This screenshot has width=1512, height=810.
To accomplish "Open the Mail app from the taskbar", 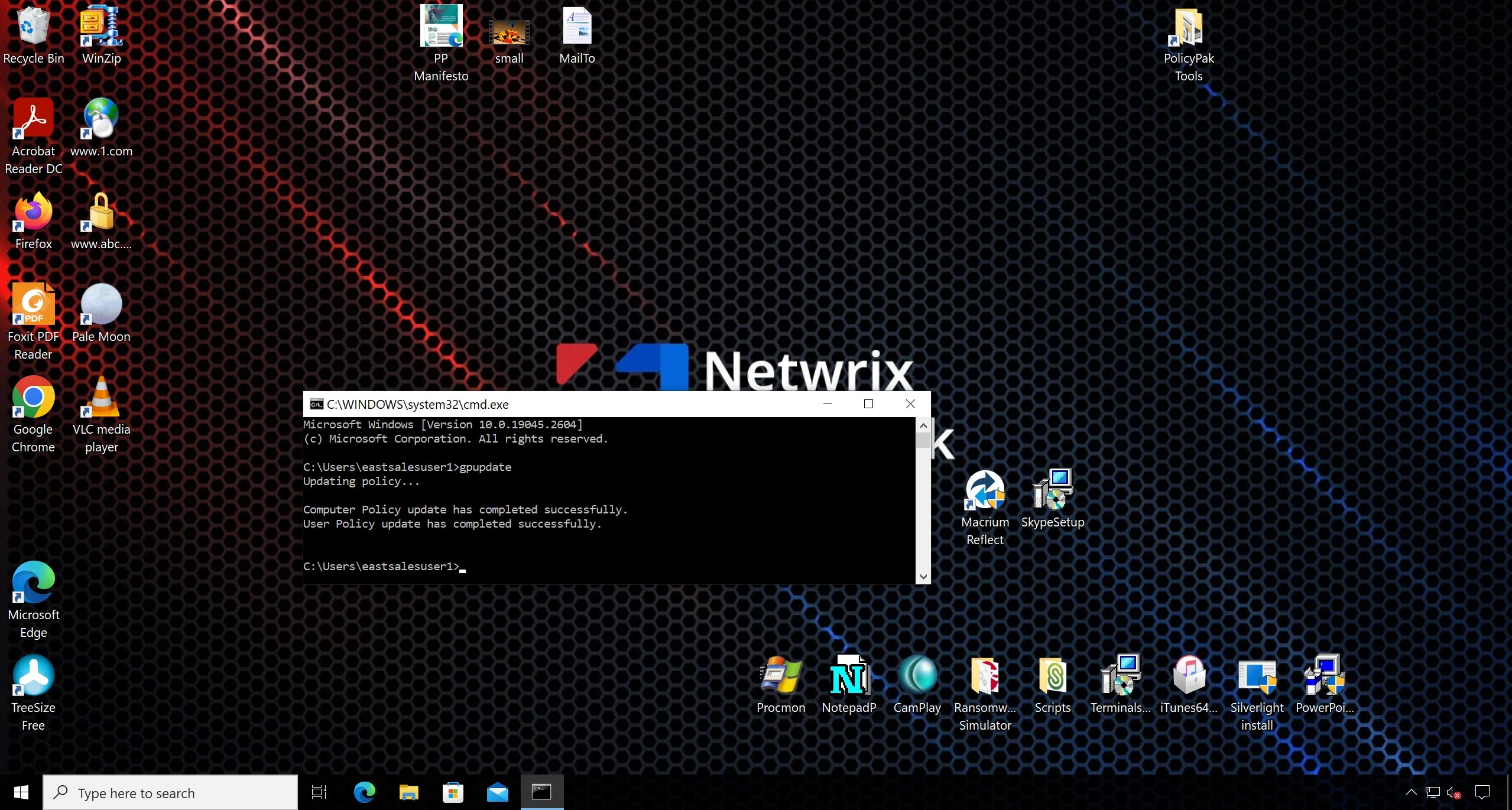I will pyautogui.click(x=497, y=792).
